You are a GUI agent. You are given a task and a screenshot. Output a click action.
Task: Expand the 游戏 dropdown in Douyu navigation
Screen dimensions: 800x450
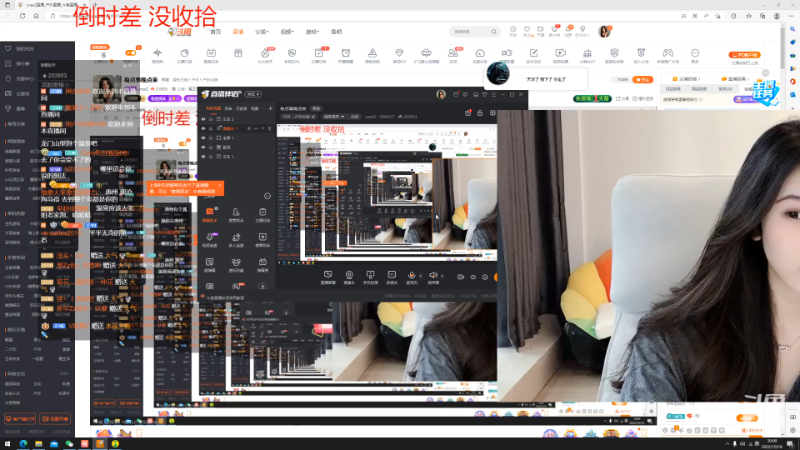312,32
